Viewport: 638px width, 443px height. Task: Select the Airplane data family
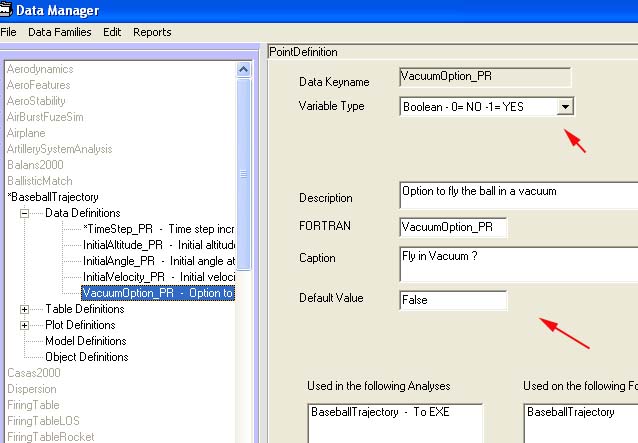(x=26, y=133)
